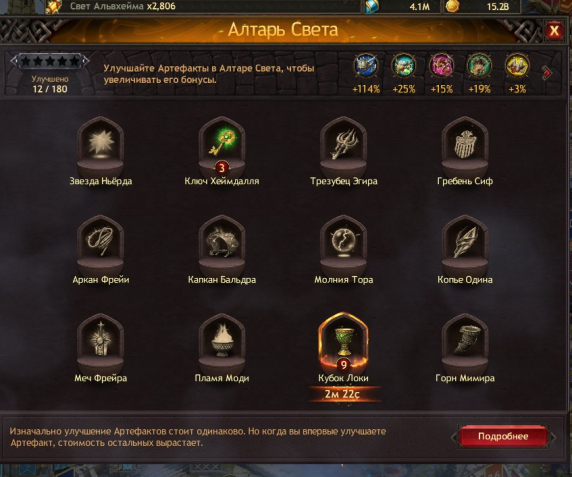572x477 pixels.
Task: Select the Молния Тора orb artifact
Action: pyautogui.click(x=343, y=245)
